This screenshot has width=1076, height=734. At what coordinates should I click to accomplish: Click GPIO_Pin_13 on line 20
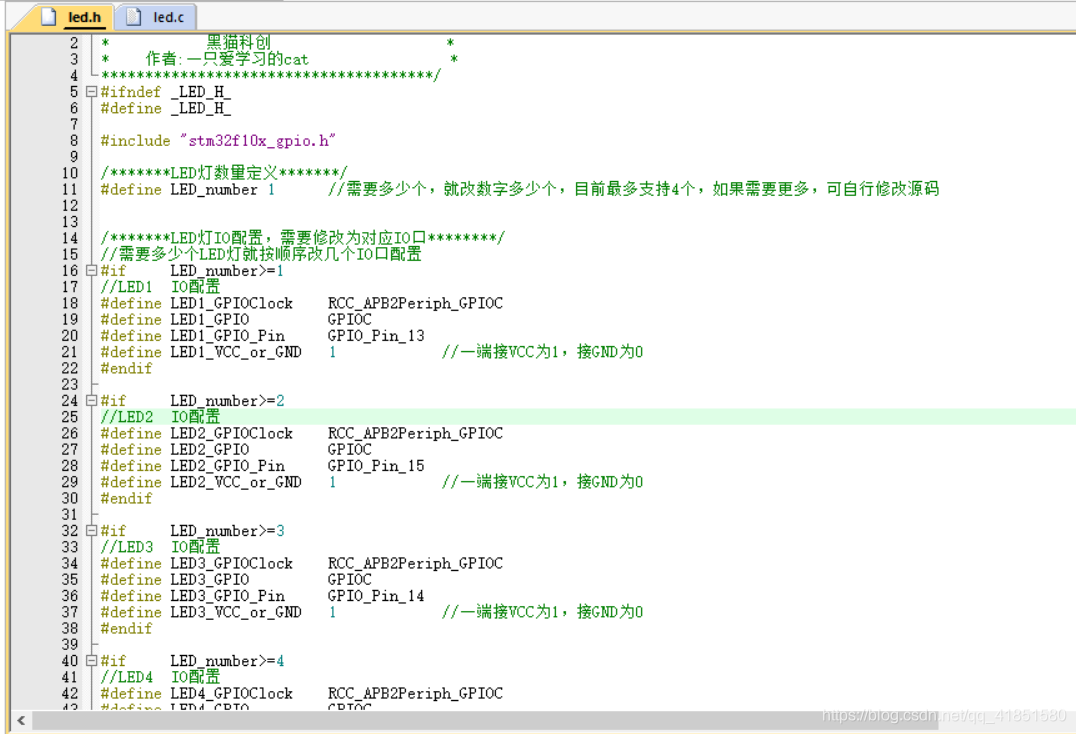[376, 335]
